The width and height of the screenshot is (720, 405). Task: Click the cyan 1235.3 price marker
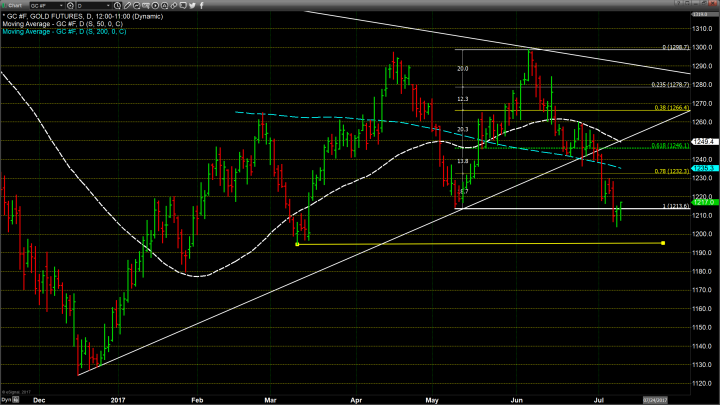coord(705,168)
